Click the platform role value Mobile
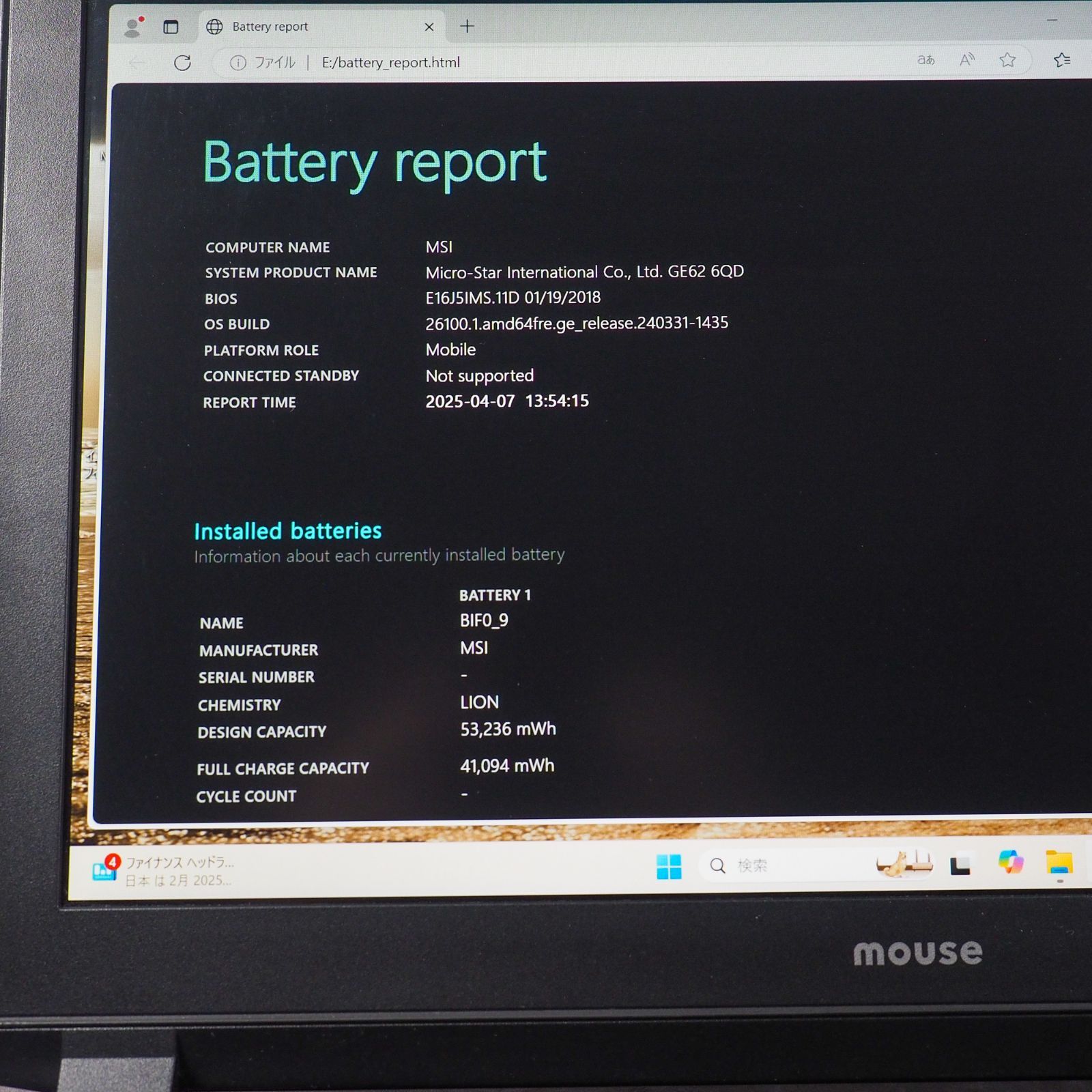The image size is (1092, 1092). point(450,349)
